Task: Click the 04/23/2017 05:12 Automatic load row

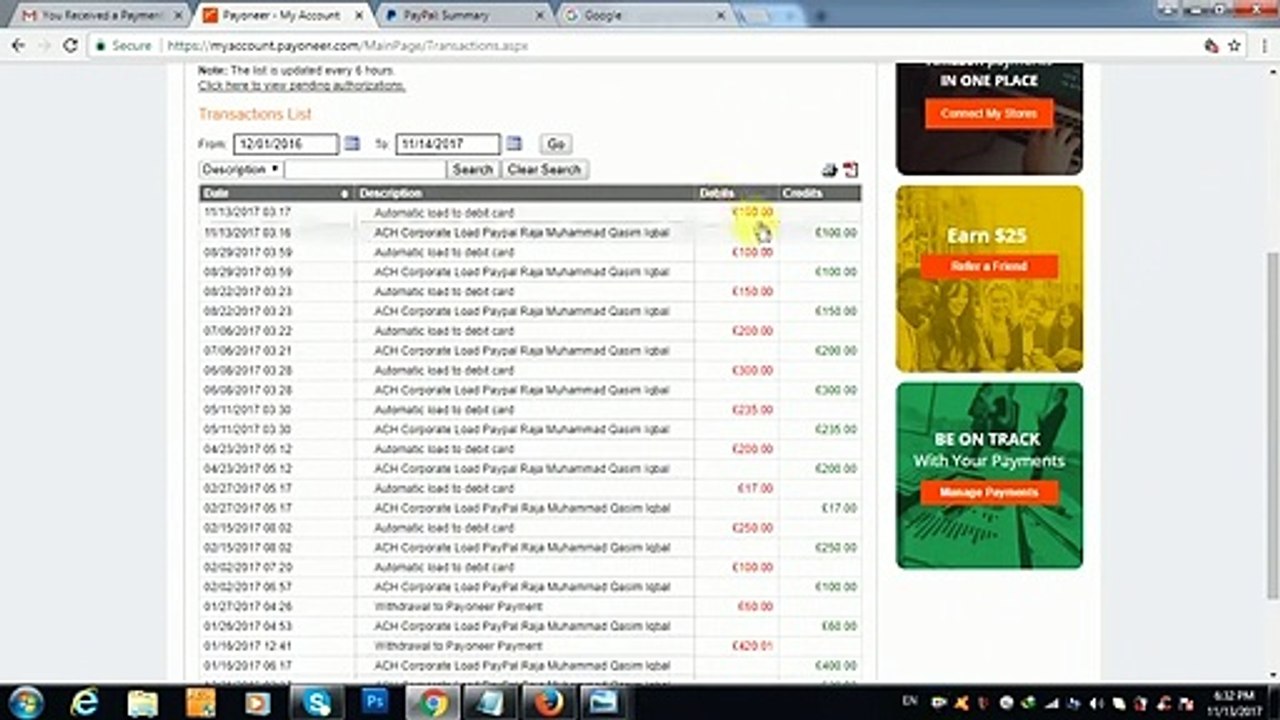Action: pyautogui.click(x=530, y=449)
